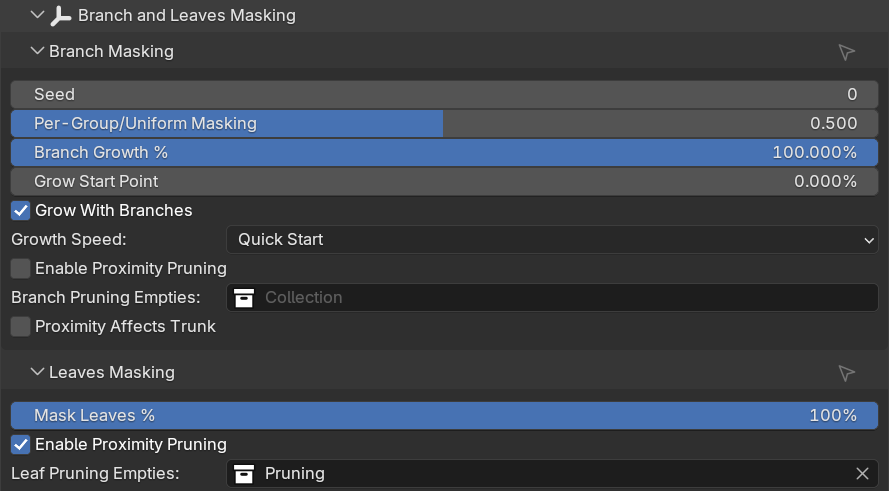Click the Branch Growth % slider

(x=444, y=153)
